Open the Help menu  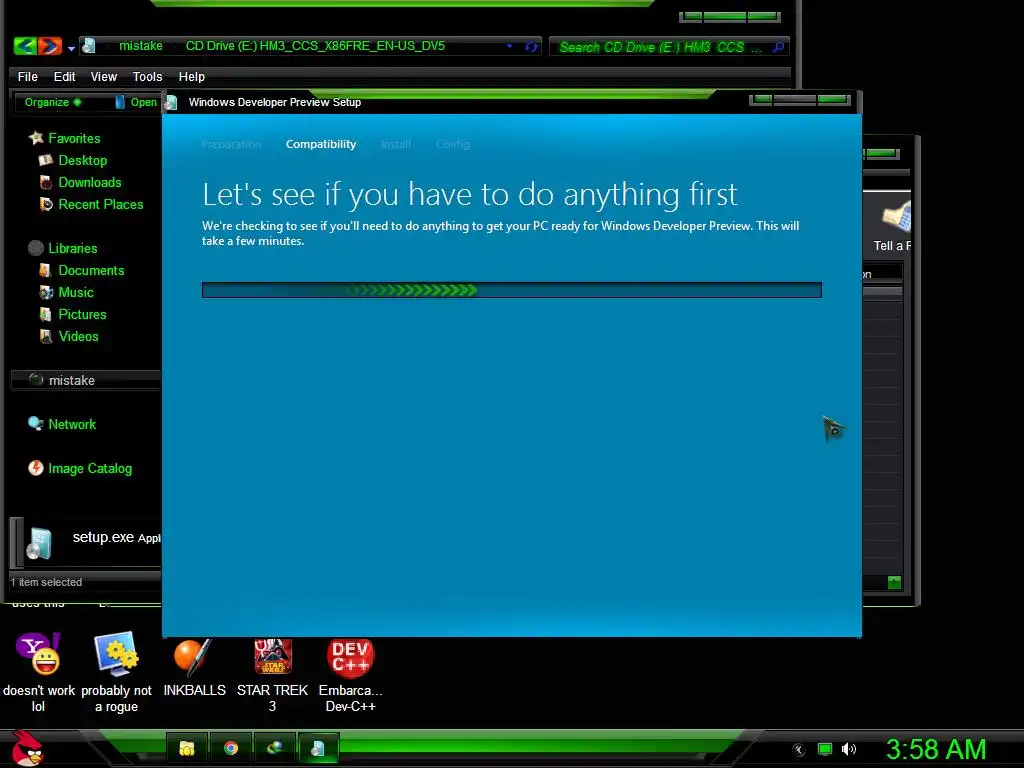pos(191,76)
